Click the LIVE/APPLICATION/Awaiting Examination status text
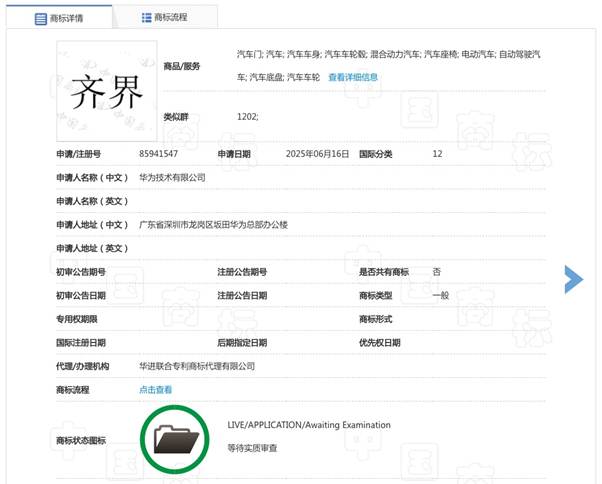 coord(308,425)
